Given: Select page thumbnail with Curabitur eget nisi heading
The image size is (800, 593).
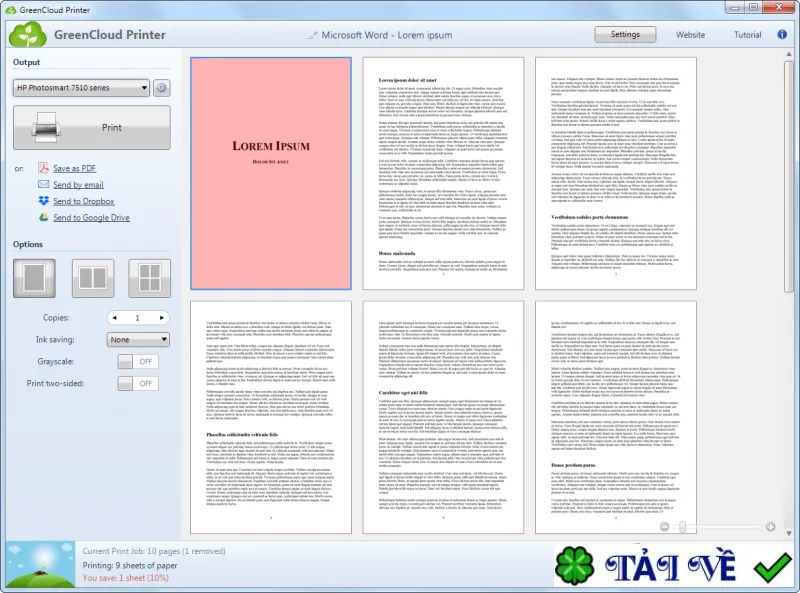Looking at the screenshot, I should tap(443, 417).
